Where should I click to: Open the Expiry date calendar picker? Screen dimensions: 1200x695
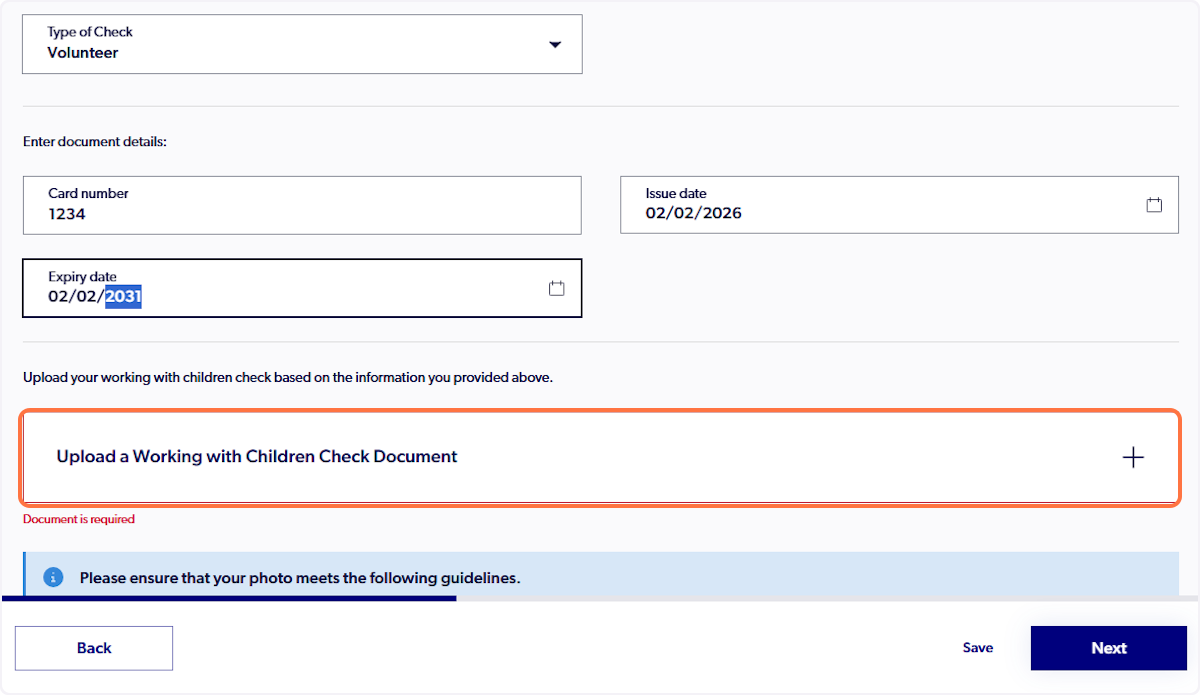point(556,288)
